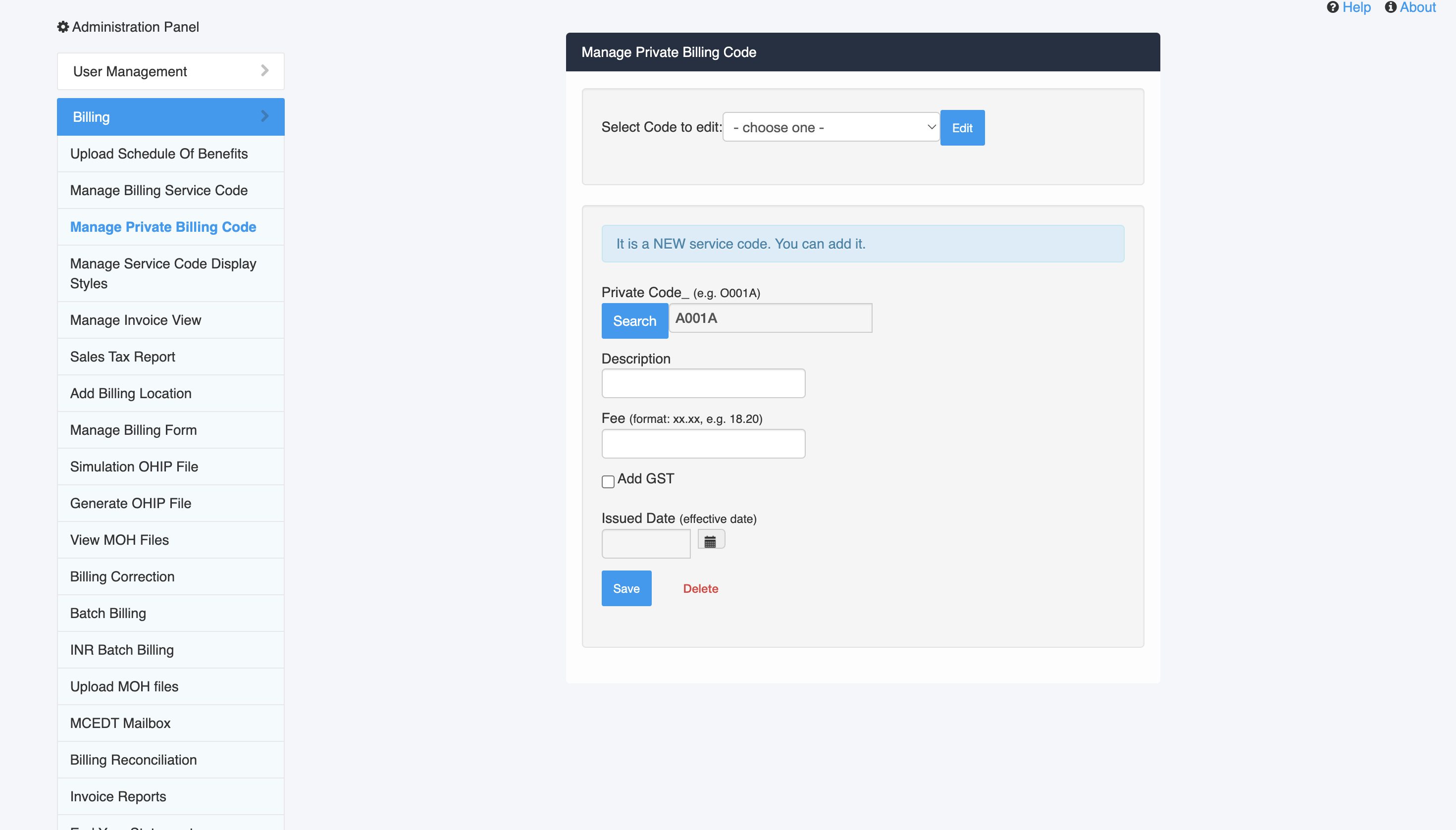Click the Edit button
This screenshot has height=830, width=1456.
click(x=962, y=128)
